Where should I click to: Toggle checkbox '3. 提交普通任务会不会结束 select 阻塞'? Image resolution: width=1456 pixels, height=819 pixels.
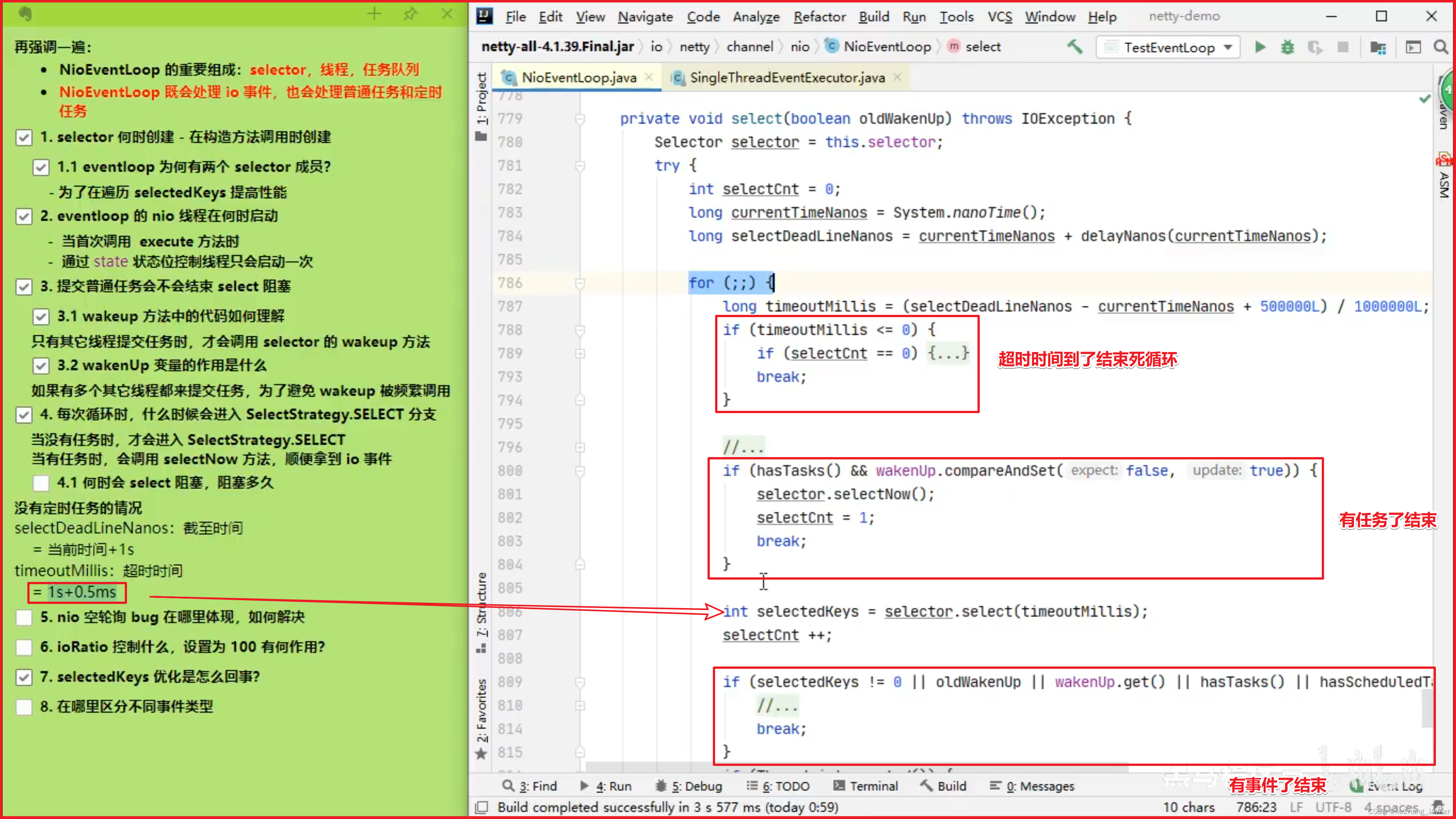tap(24, 287)
